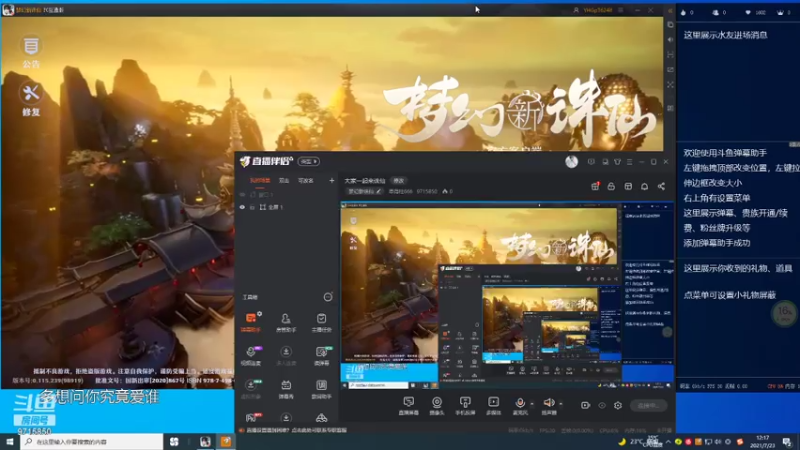Expand the speaker volume dropdown arrow
Viewport: 800px width, 450px height.
(x=561, y=404)
